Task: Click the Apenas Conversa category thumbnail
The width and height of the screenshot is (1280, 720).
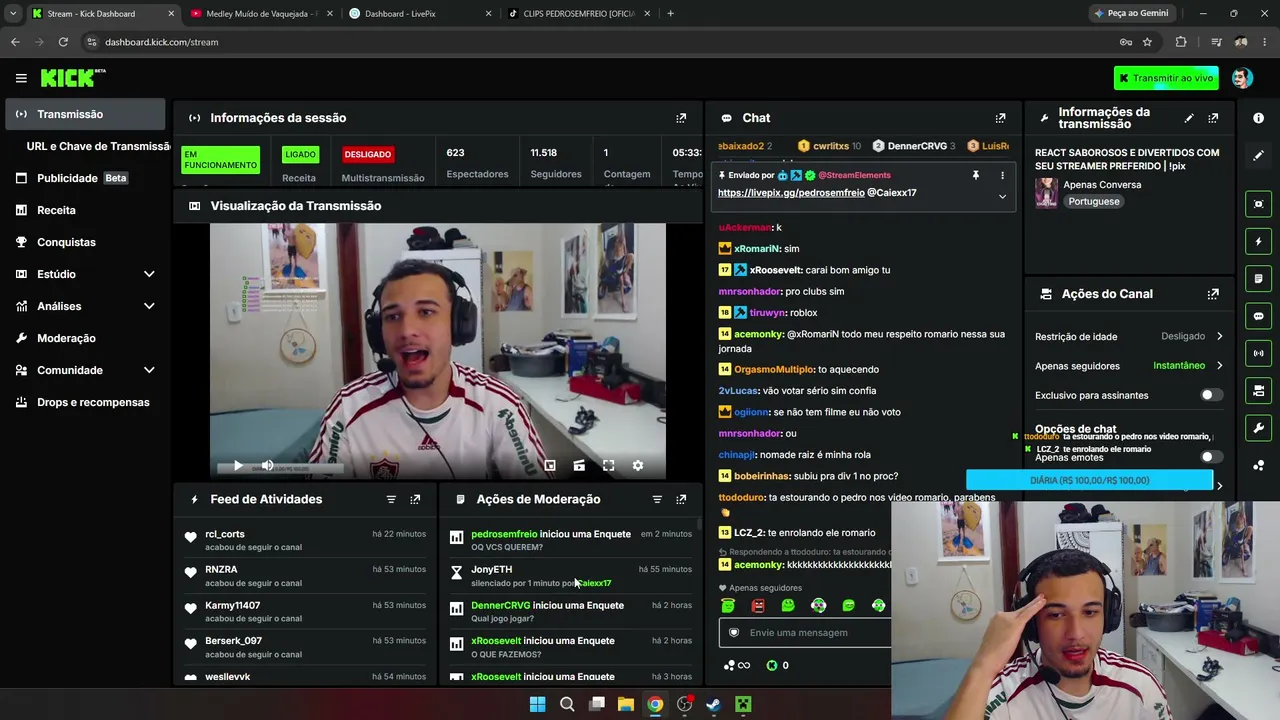Action: (1046, 193)
